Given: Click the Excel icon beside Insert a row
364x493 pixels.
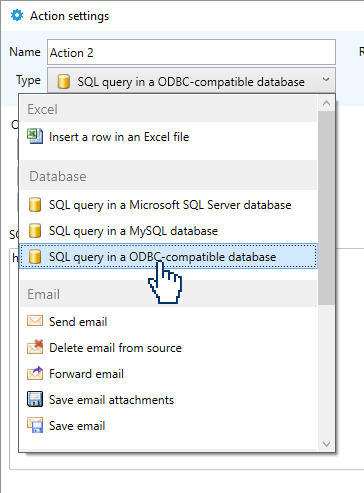Looking at the screenshot, I should (x=35, y=136).
